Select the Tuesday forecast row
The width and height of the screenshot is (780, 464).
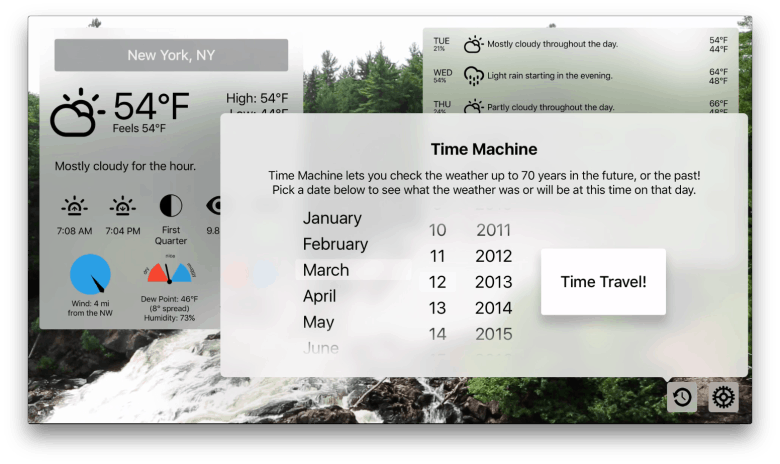point(580,44)
